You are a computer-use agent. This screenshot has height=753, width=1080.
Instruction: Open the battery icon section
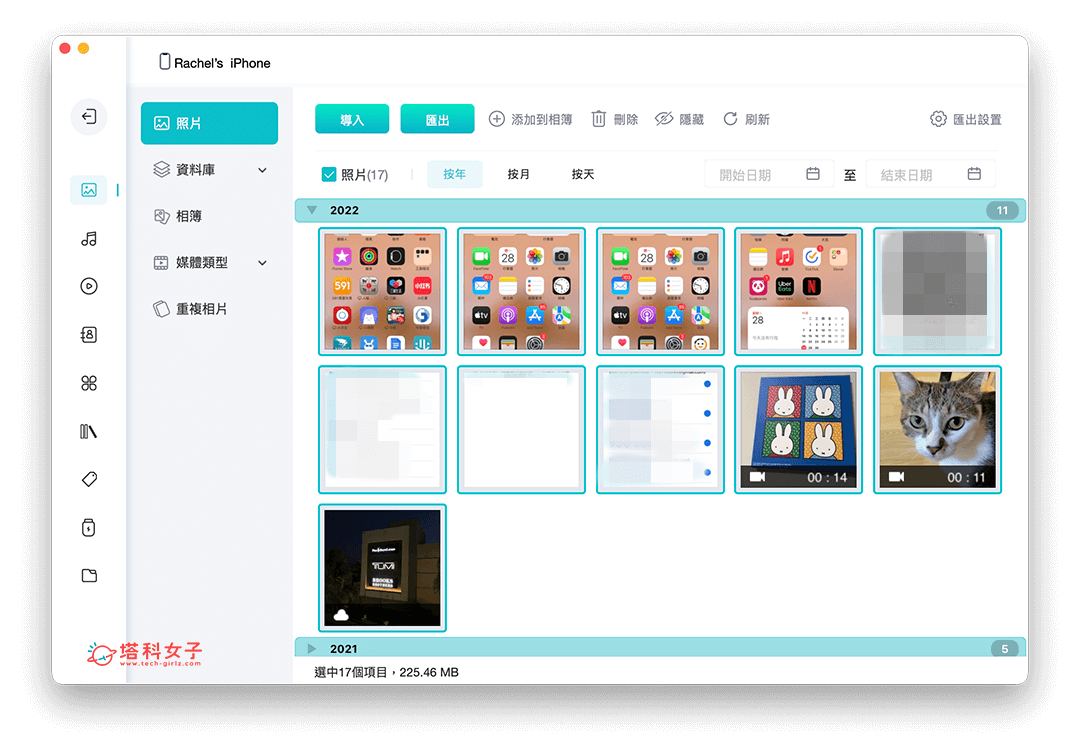tap(89, 528)
